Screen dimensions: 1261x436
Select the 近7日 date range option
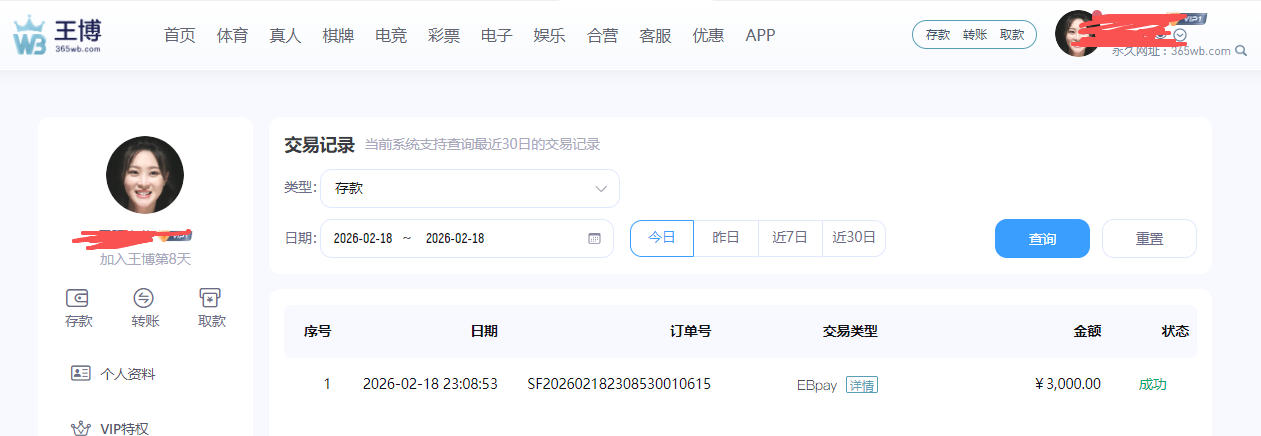(789, 238)
